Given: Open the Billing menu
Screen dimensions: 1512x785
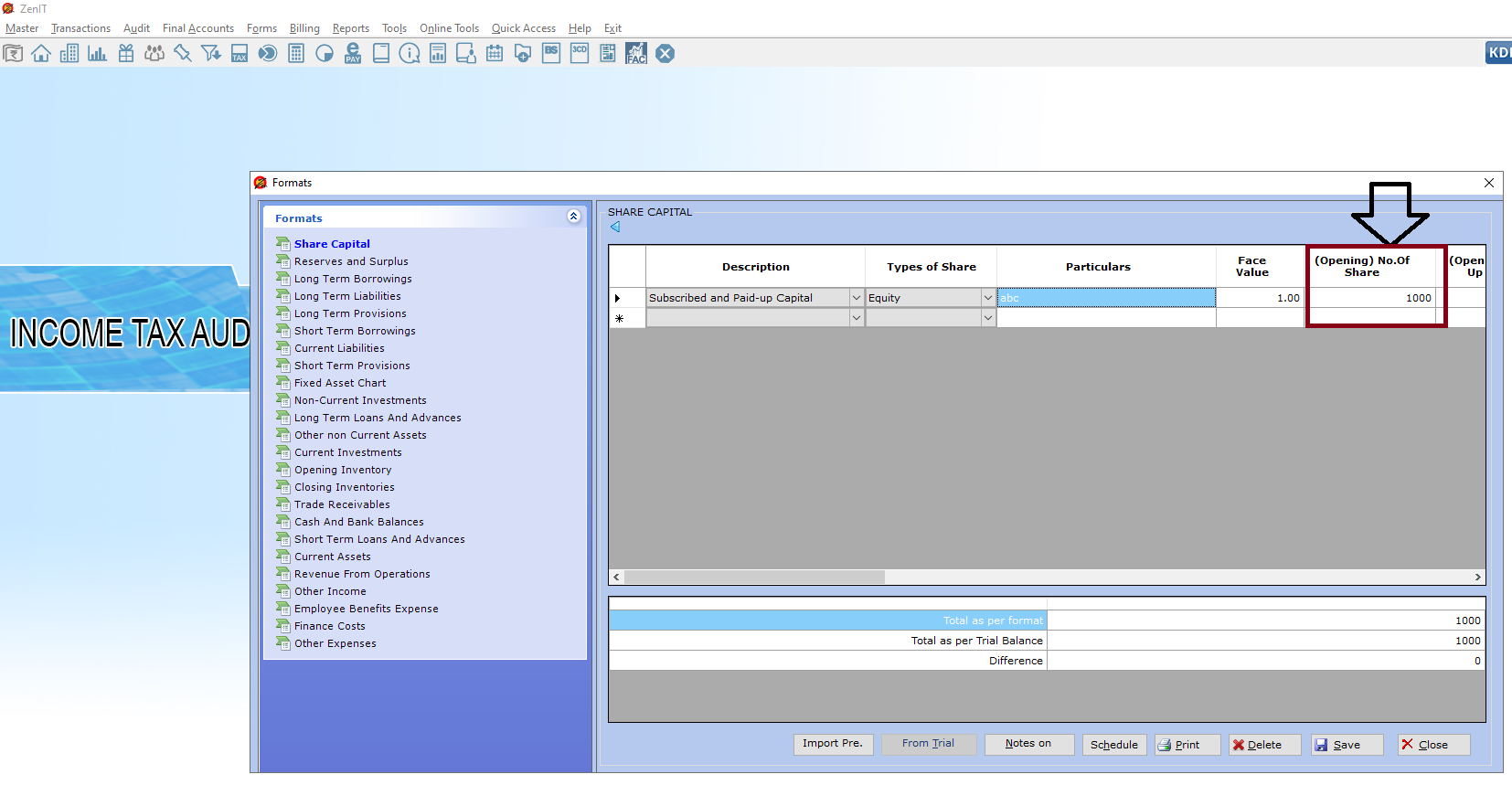Looking at the screenshot, I should (304, 28).
